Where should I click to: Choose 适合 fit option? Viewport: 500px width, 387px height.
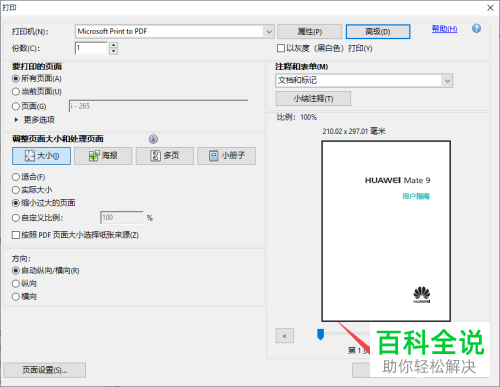(16, 177)
